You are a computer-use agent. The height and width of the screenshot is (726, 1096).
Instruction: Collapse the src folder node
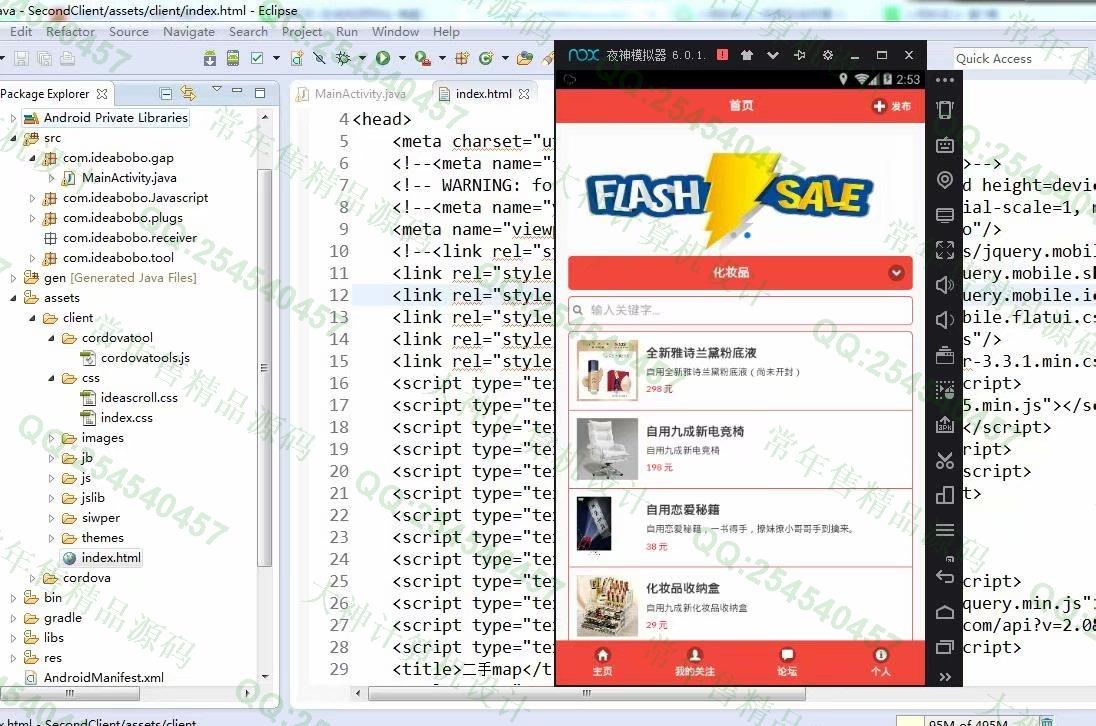coord(13,138)
